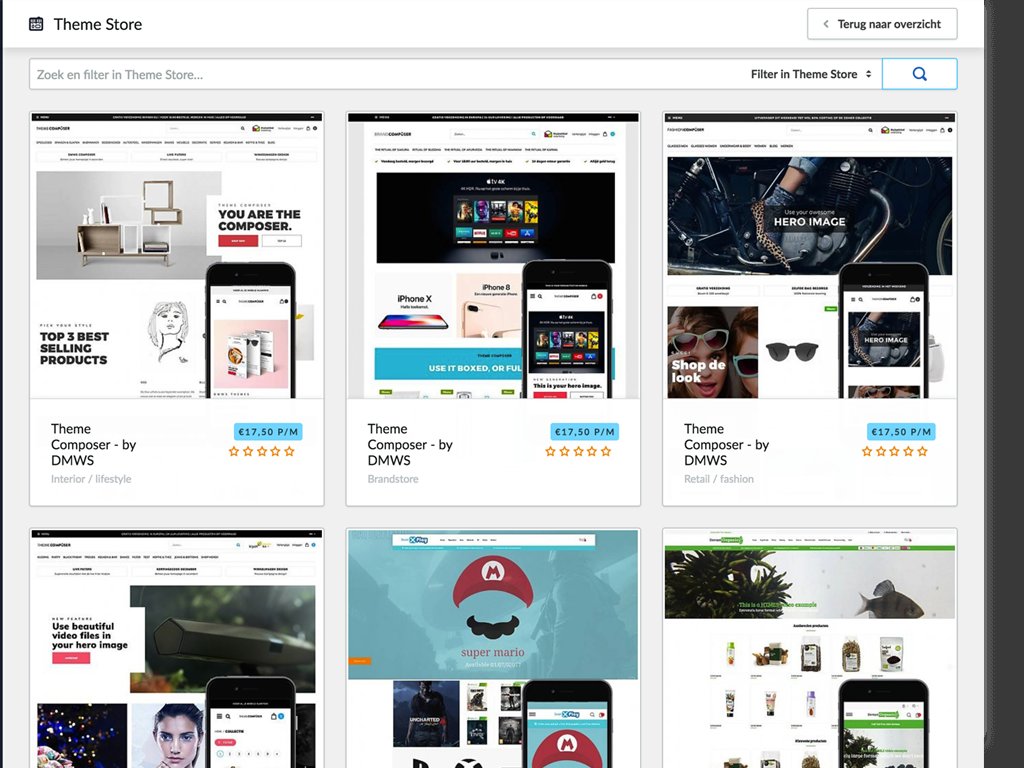Click the 'Retail / fashion' category text
1024x768 pixels.
coord(718,479)
